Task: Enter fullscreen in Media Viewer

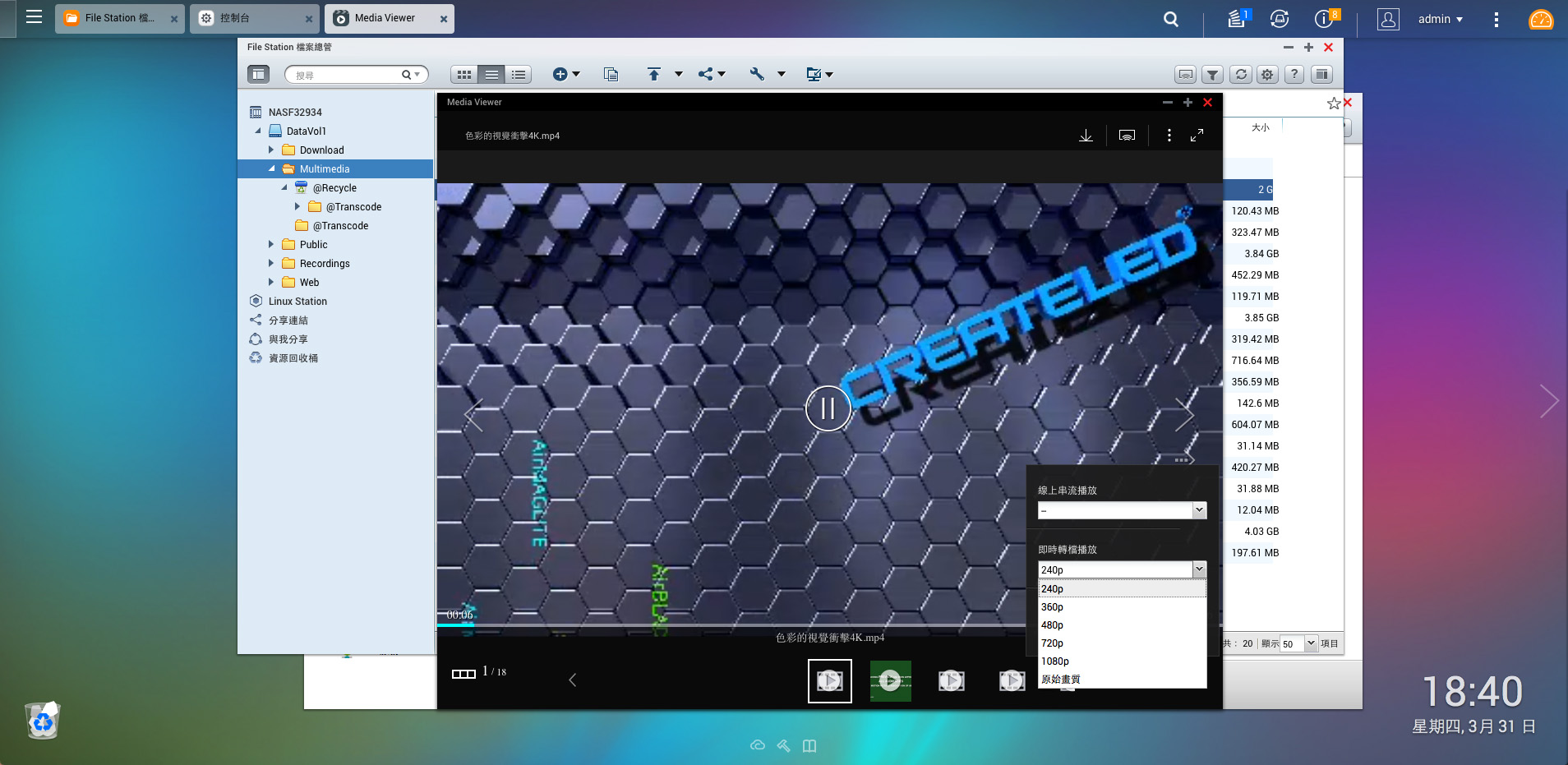Action: click(1197, 136)
